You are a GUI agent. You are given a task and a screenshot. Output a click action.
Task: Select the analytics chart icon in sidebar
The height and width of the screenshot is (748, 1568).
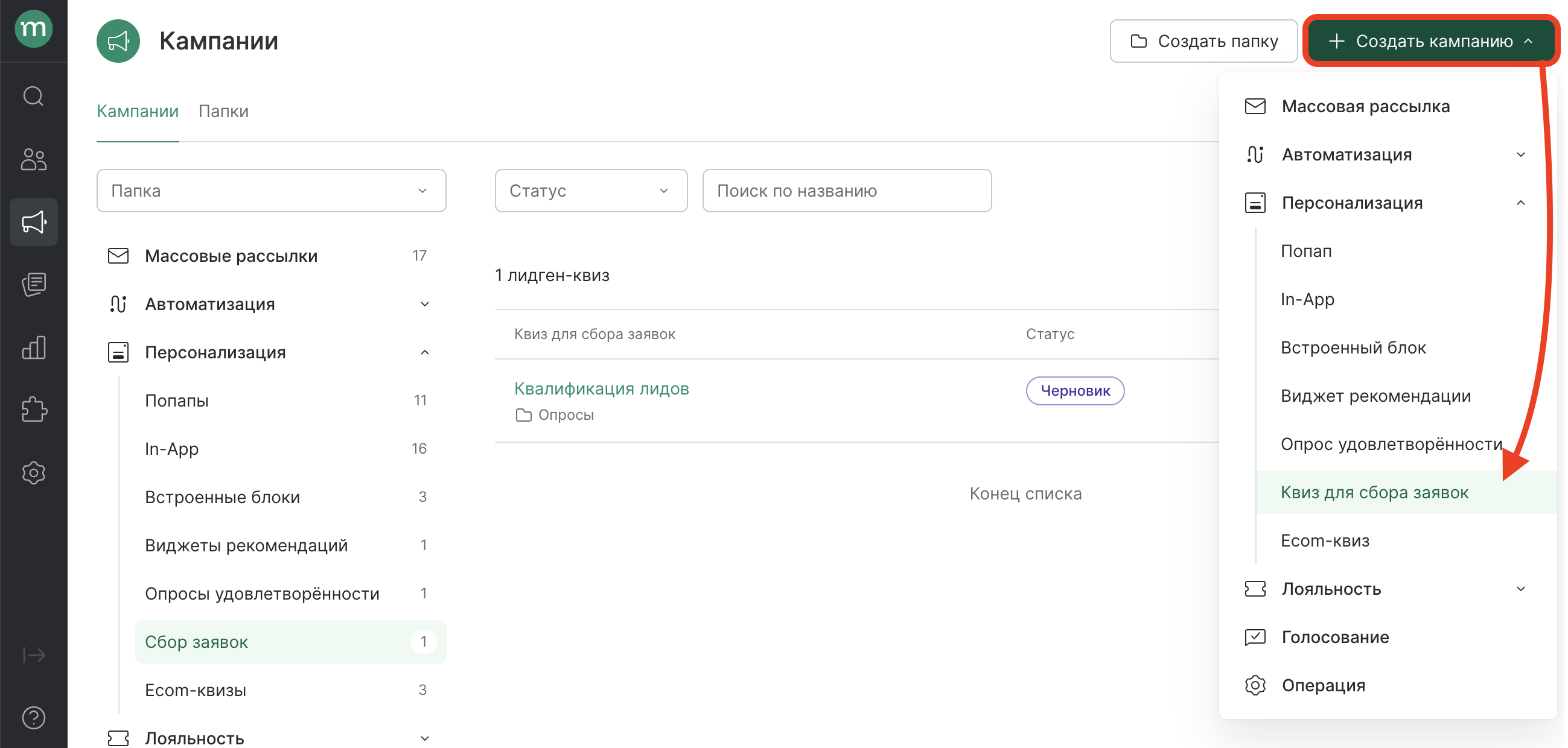point(33,347)
